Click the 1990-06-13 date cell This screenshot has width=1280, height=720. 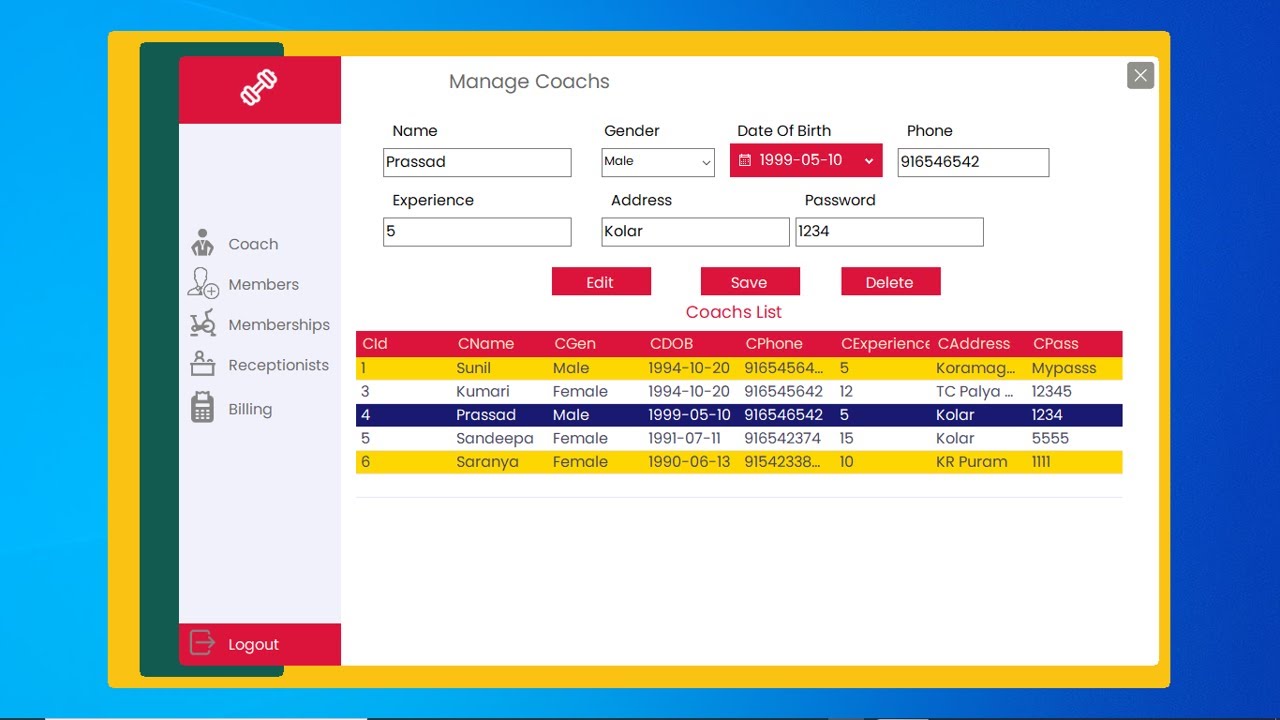[692, 461]
